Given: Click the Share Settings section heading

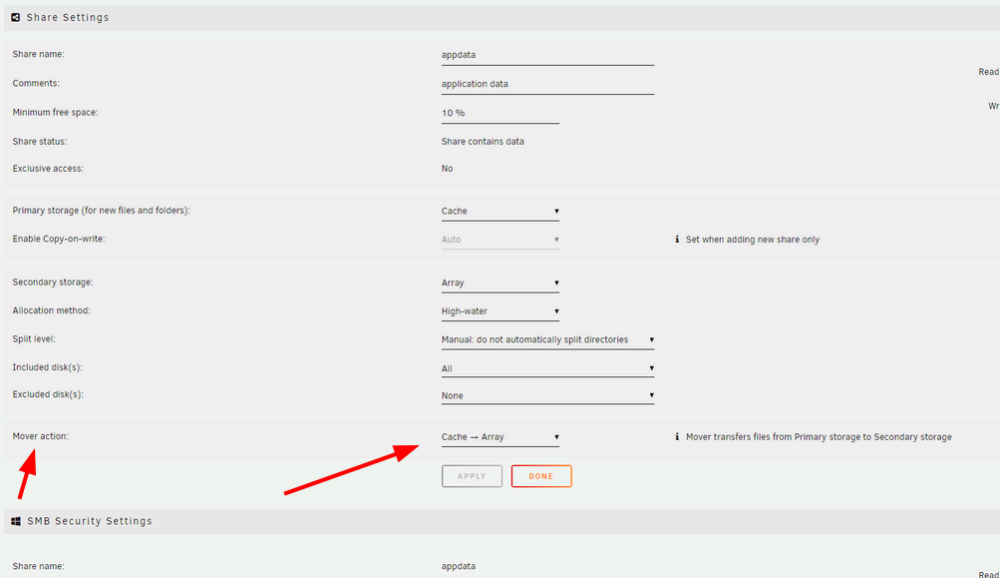Looking at the screenshot, I should point(68,17).
